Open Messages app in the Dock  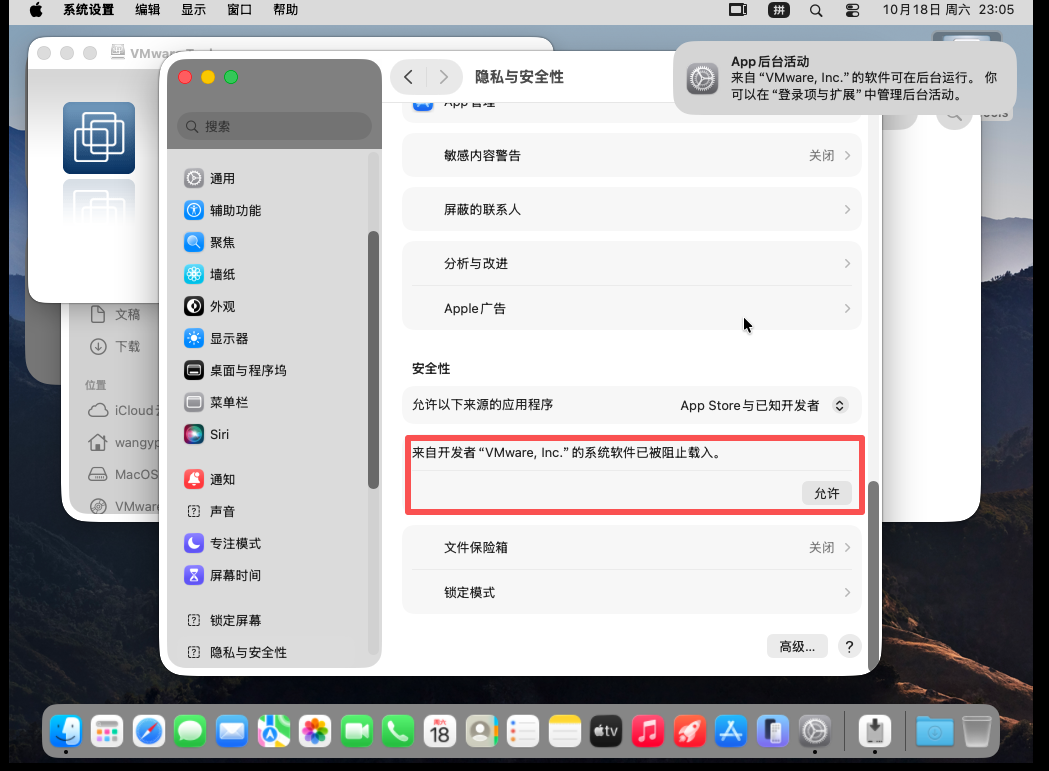190,731
